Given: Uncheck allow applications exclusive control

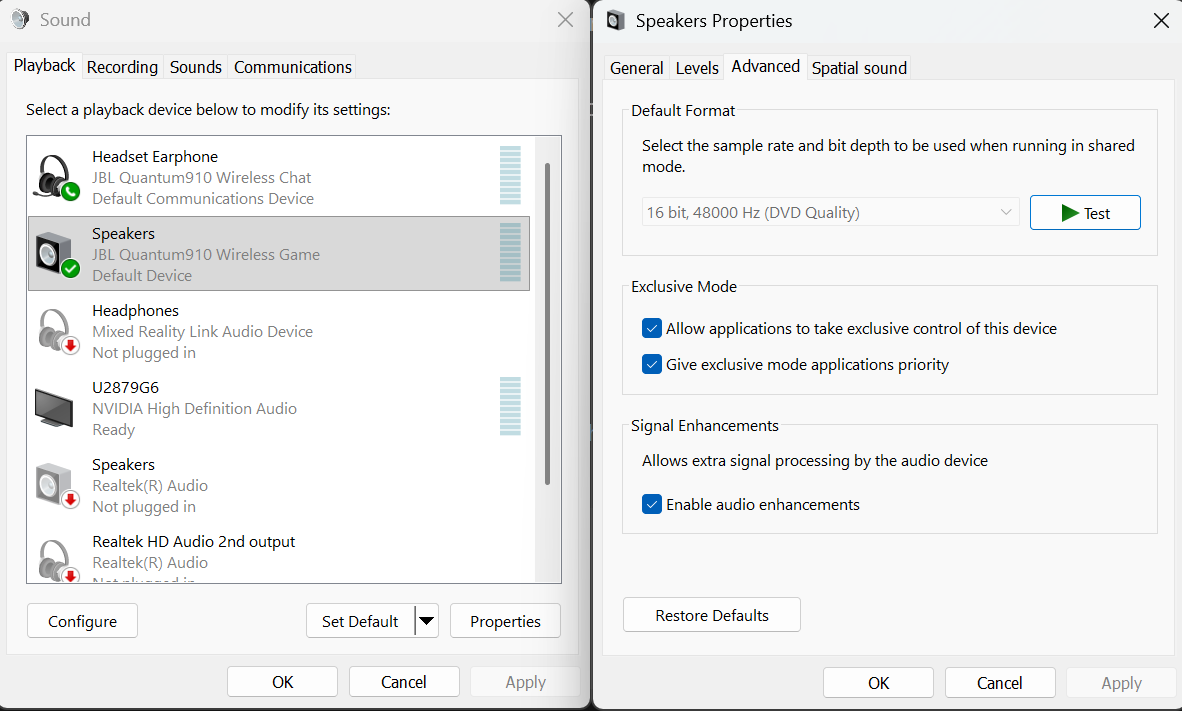Looking at the screenshot, I should (x=652, y=328).
